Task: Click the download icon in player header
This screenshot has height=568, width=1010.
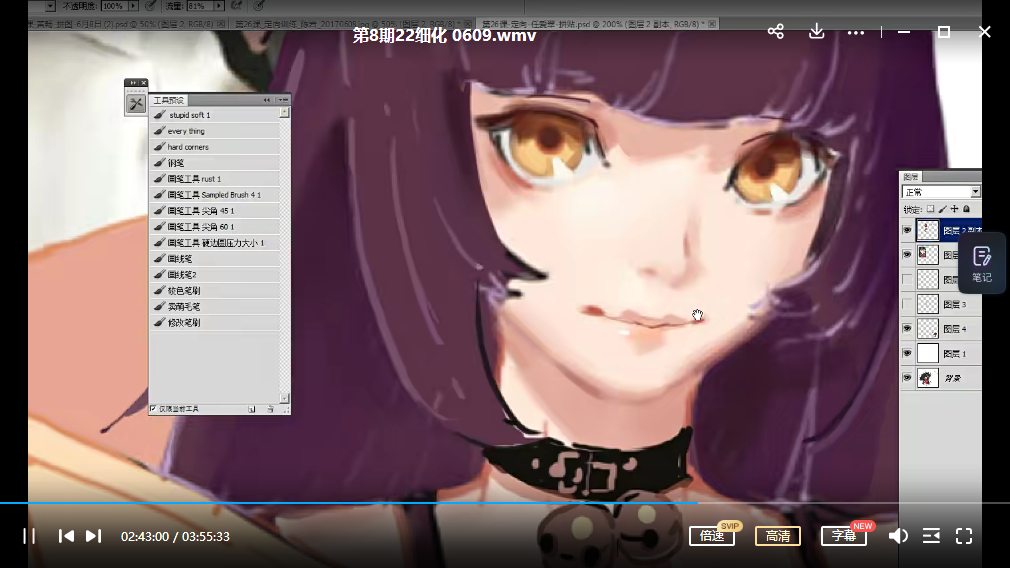Action: 816,31
